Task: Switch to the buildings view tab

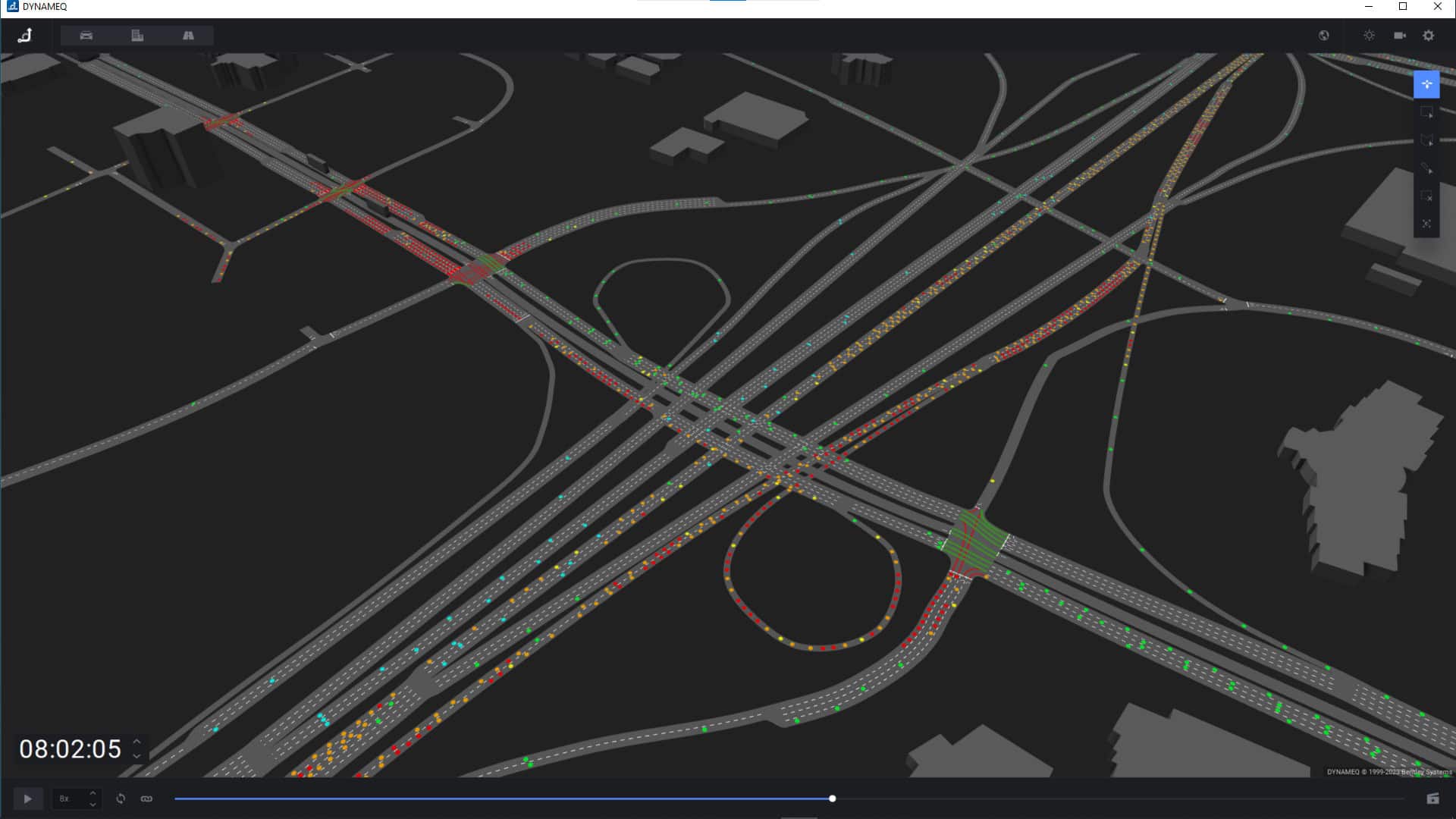Action: point(137,36)
